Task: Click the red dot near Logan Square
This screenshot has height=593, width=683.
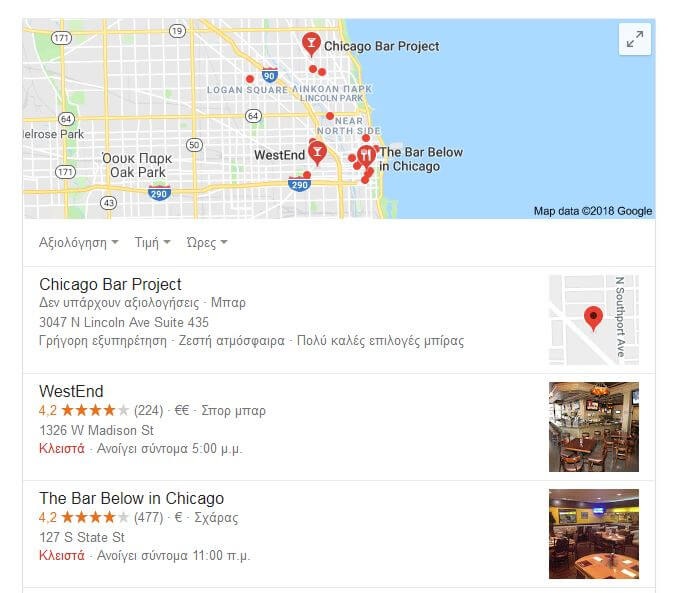Action: 250,79
